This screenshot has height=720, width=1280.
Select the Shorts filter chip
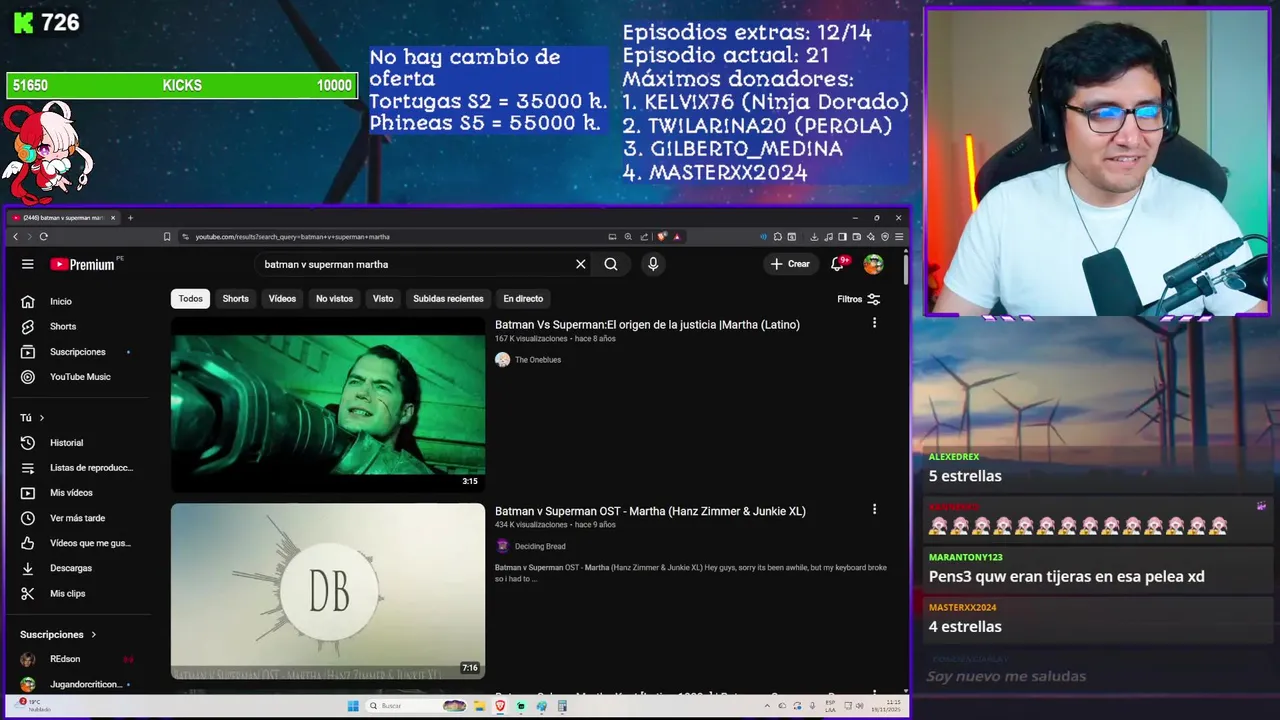[x=235, y=298]
